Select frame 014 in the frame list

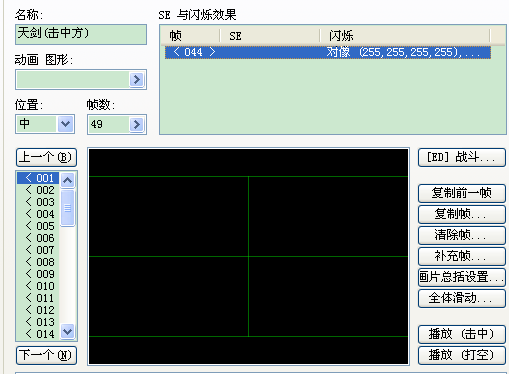(38, 334)
